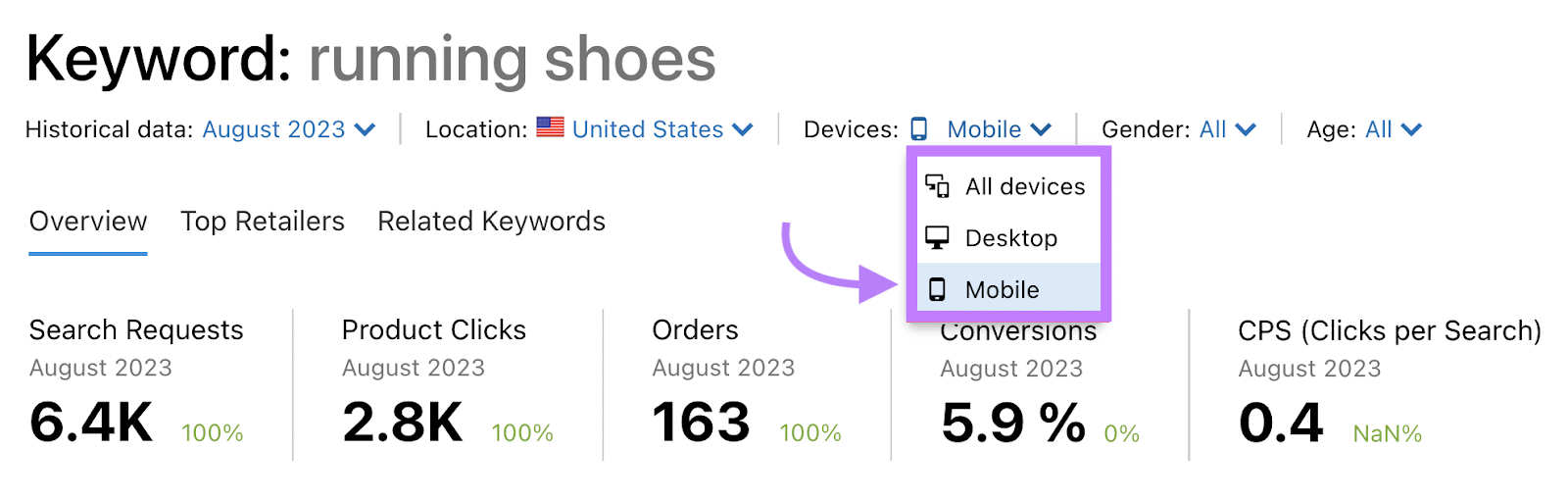Click the Mobile phone icon in dropdown list
This screenshot has height=499, width=1568.
[x=937, y=290]
